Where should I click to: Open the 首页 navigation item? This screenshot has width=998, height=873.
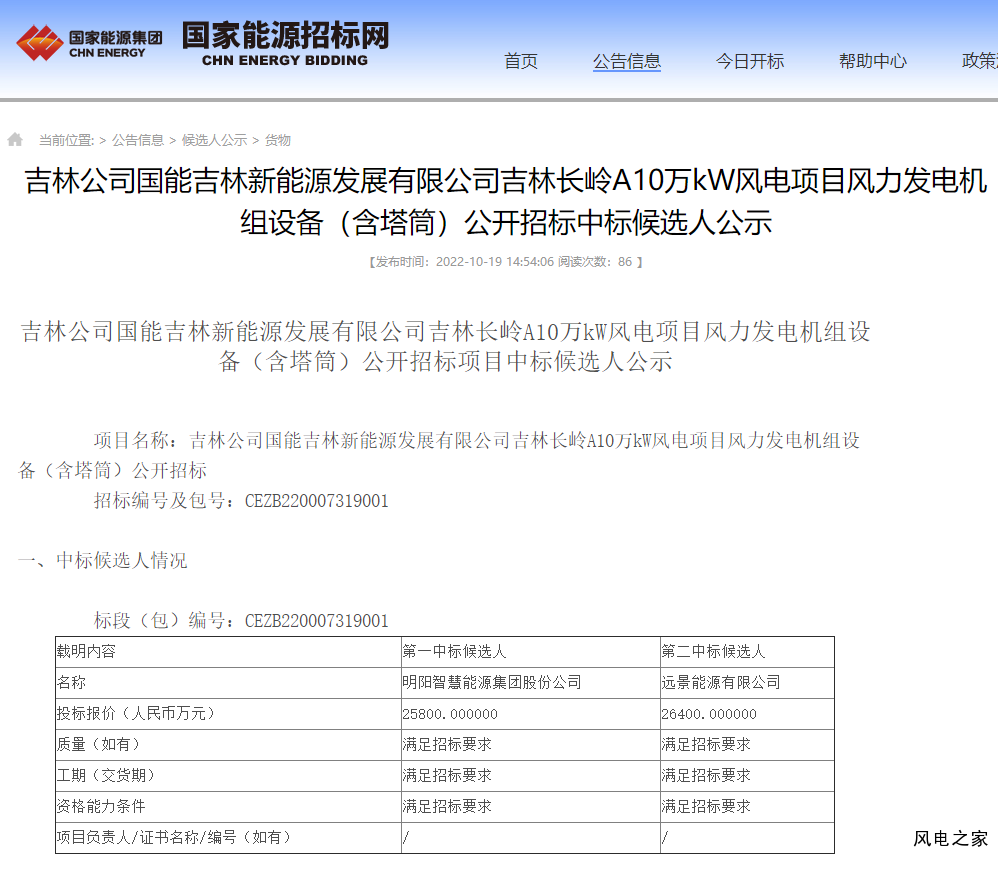521,61
